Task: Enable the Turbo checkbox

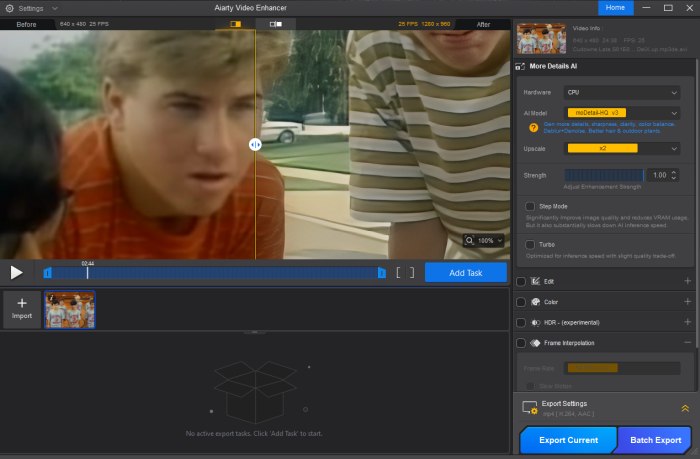Action: coord(530,244)
